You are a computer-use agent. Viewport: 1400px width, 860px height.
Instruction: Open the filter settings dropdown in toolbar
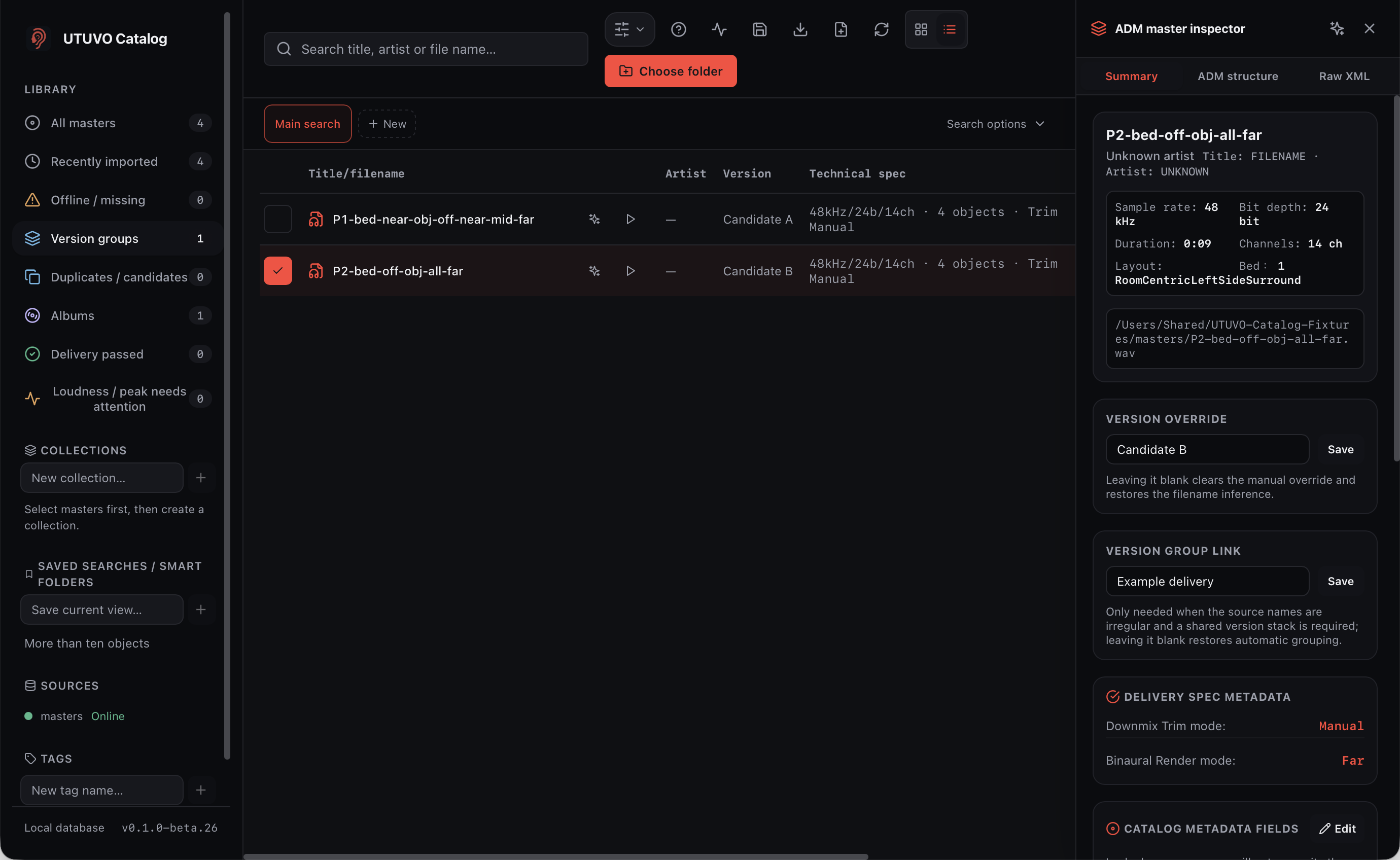[629, 29]
